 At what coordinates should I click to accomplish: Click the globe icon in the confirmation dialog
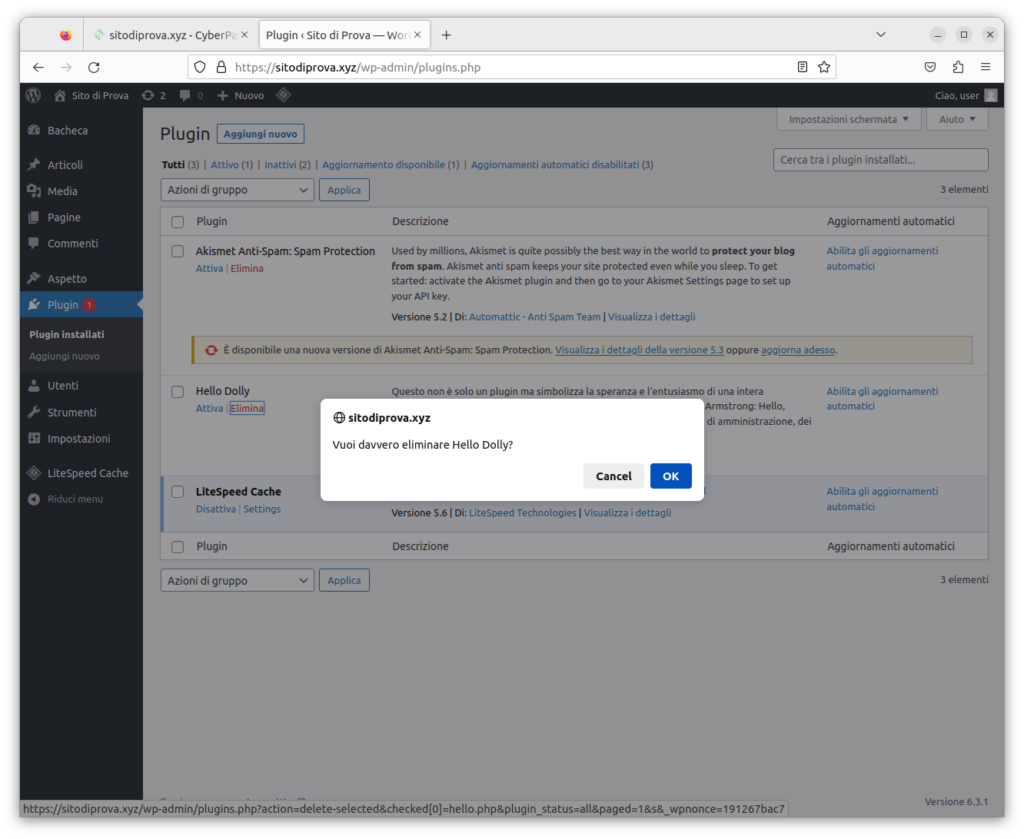[339, 418]
